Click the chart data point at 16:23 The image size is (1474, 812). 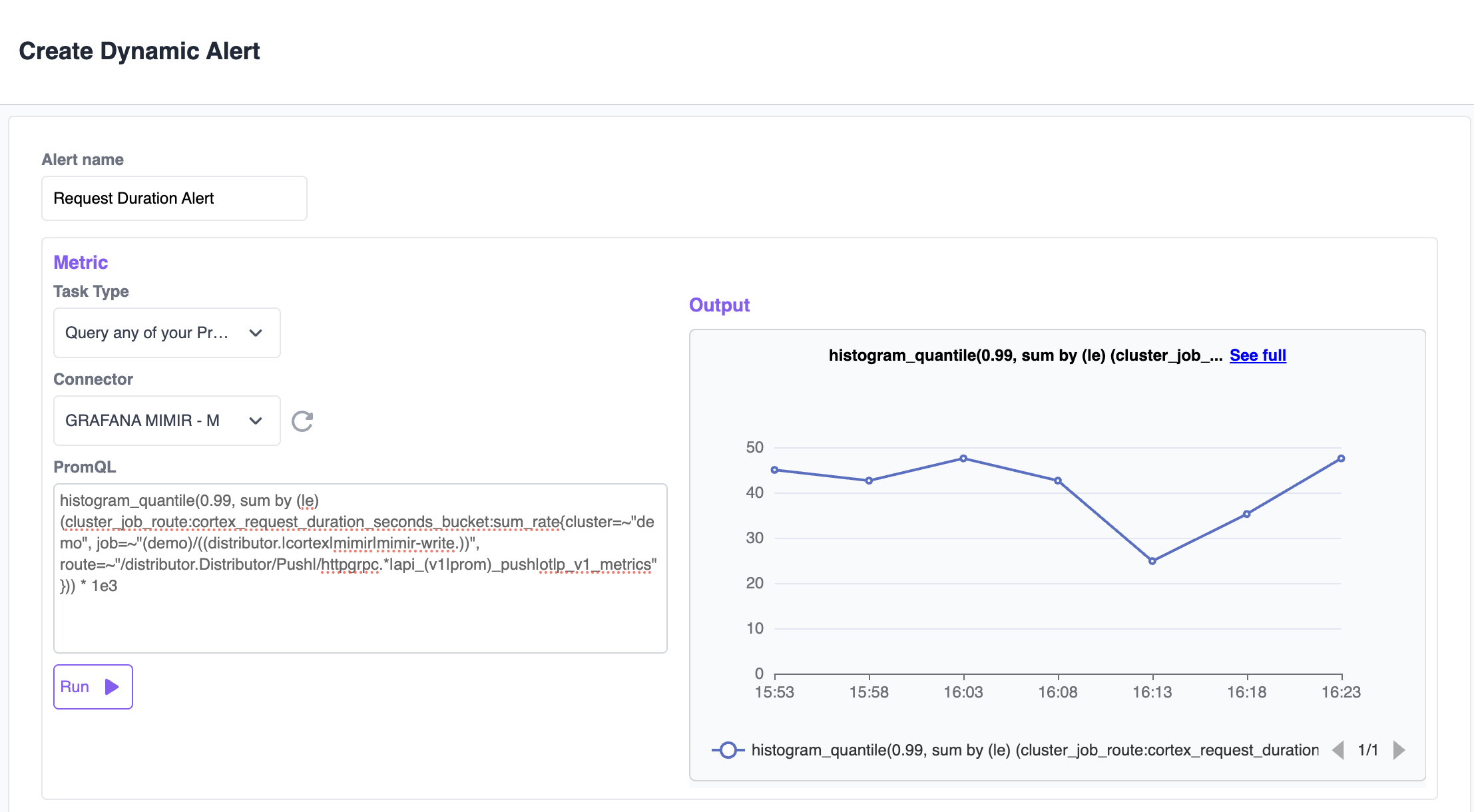[x=1342, y=459]
